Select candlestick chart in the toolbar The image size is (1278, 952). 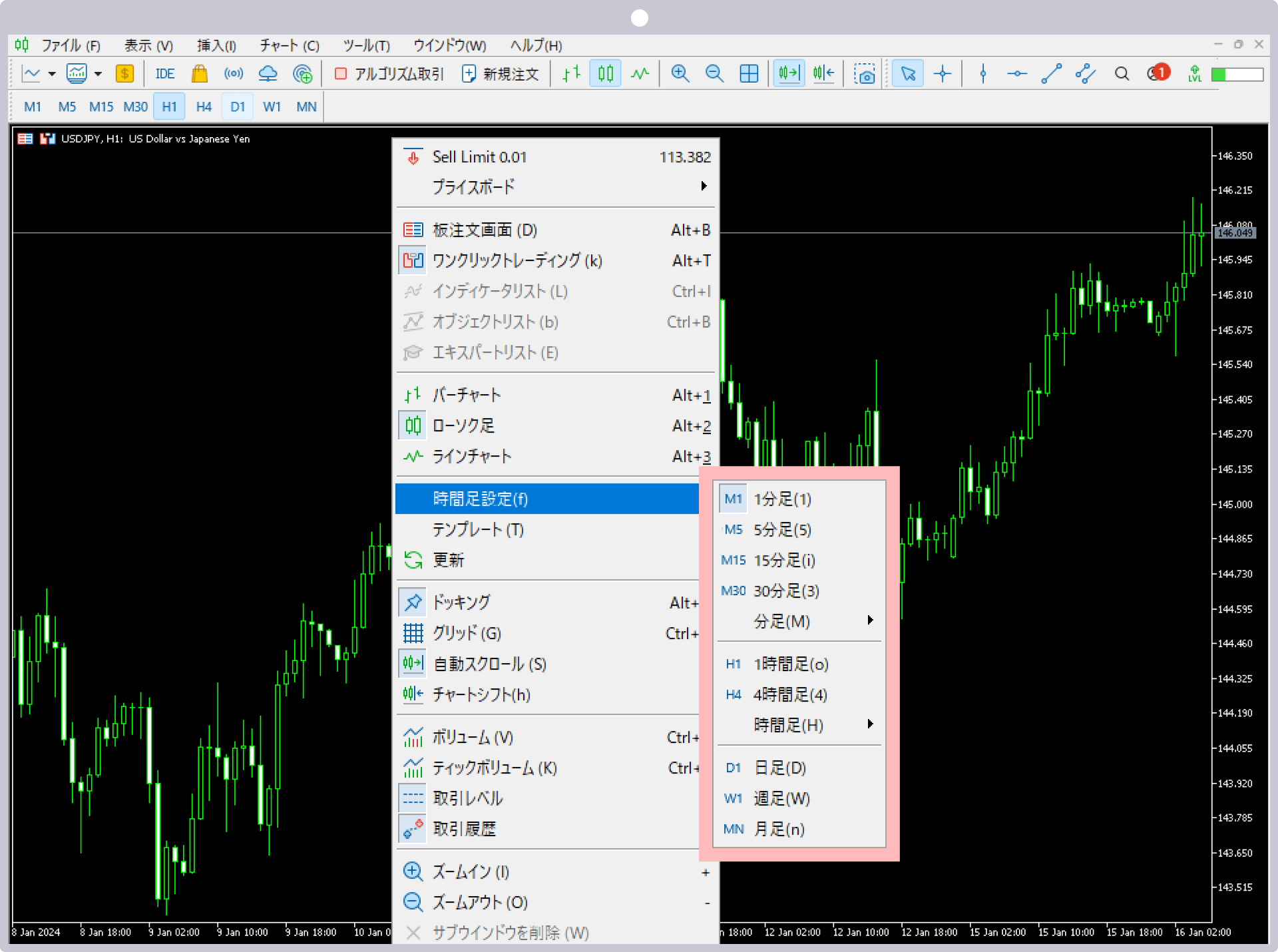coord(605,74)
